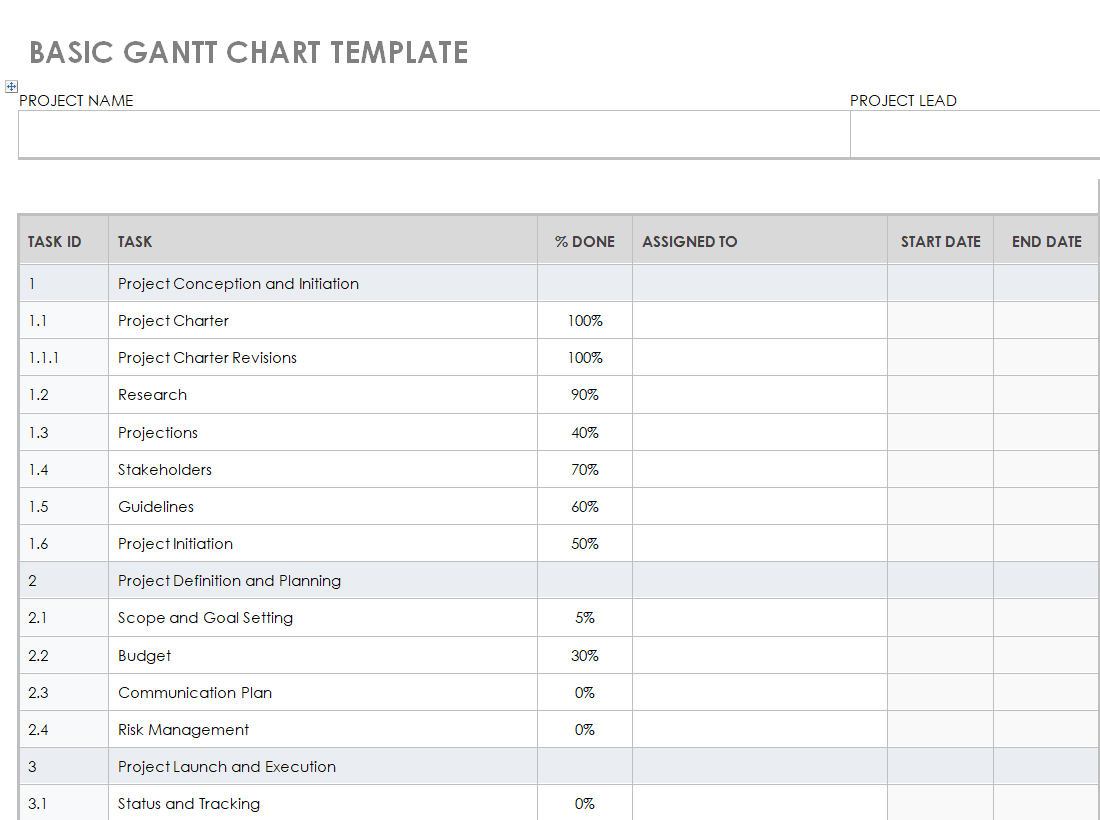The width and height of the screenshot is (1100, 820).
Task: Click the 60% value for Guidelines
Action: pyautogui.click(x=584, y=506)
